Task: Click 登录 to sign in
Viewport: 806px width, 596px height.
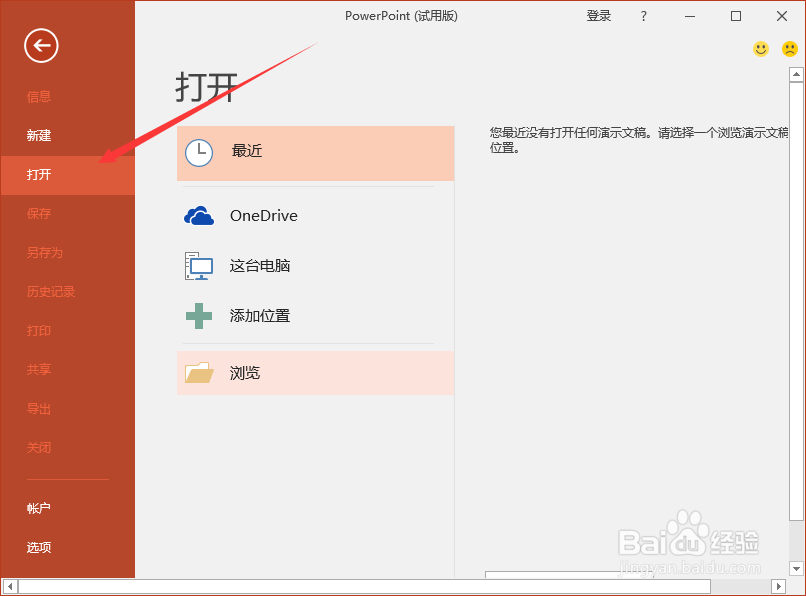Action: click(x=599, y=16)
